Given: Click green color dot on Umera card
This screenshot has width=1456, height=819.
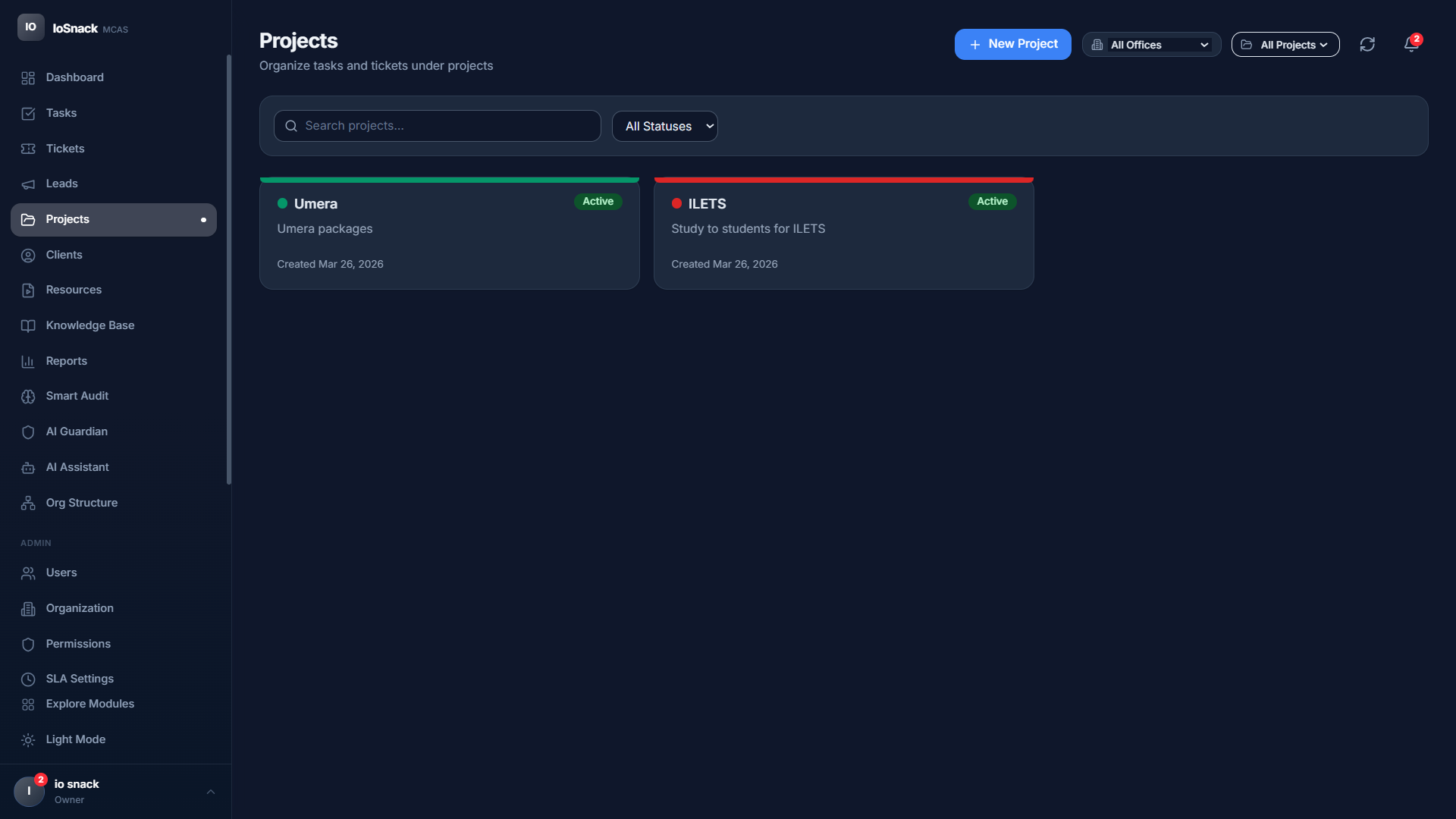Looking at the screenshot, I should point(282,203).
